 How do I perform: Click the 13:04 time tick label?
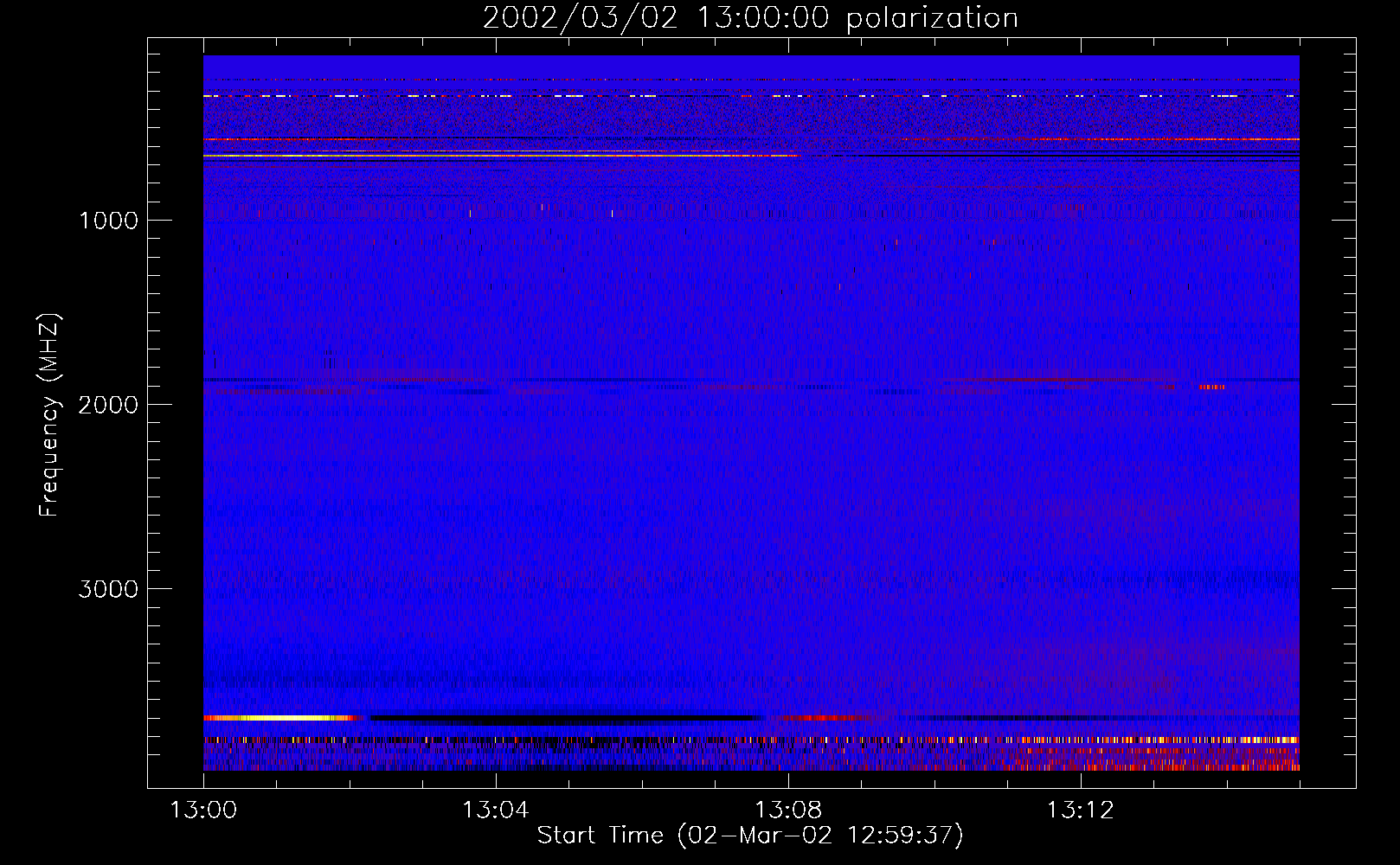pos(495,811)
